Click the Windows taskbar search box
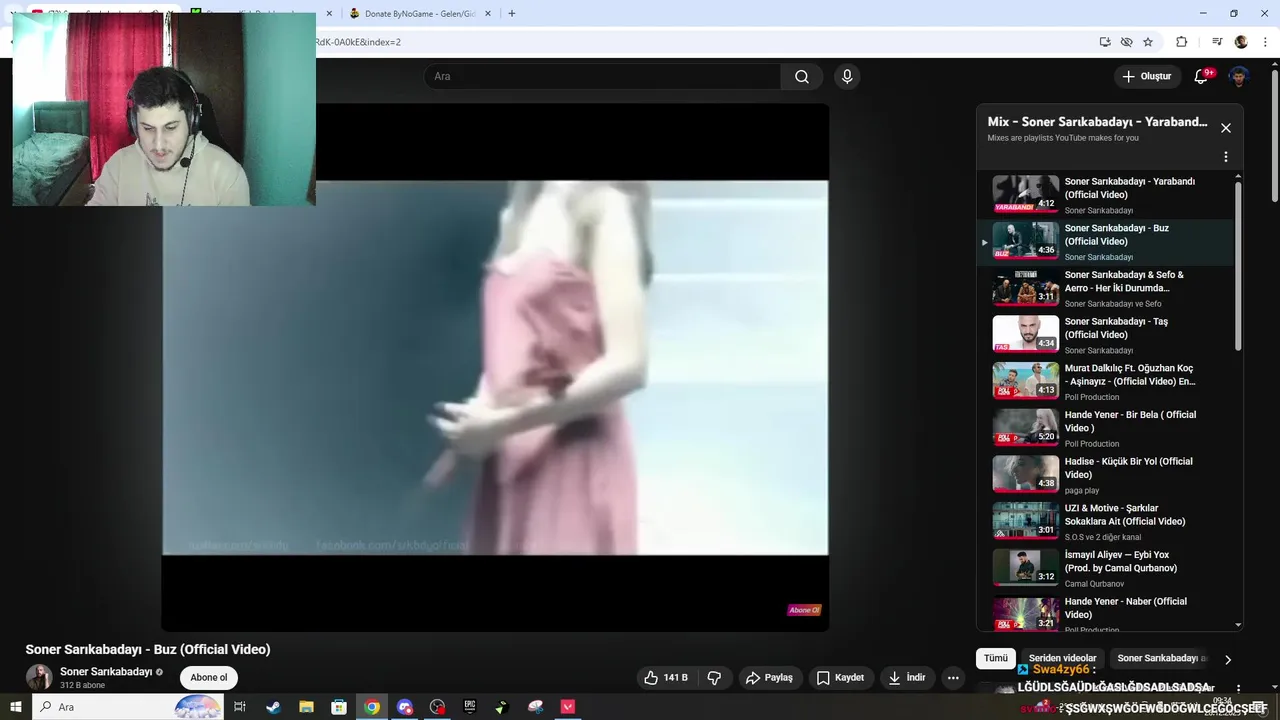1280x720 pixels. (127, 707)
